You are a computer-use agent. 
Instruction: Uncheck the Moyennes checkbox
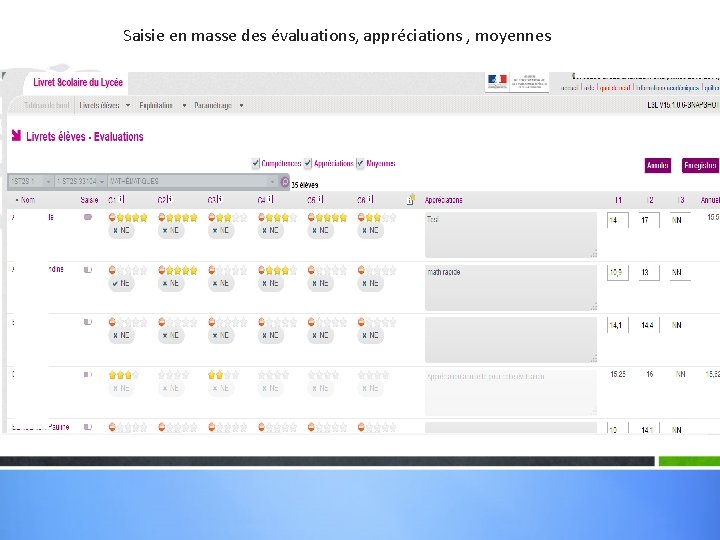pyautogui.click(x=360, y=163)
